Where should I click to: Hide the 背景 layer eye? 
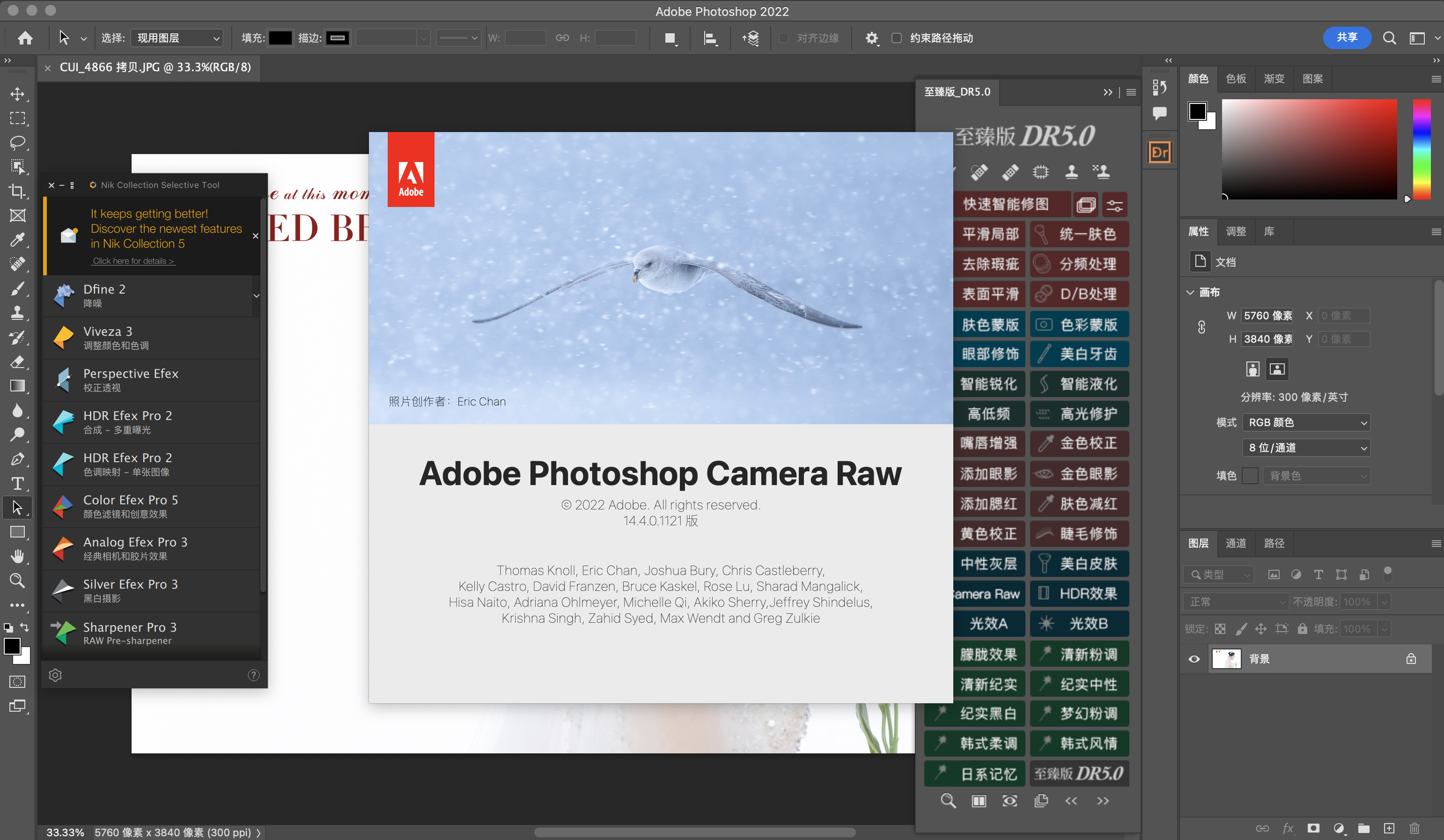click(x=1194, y=659)
